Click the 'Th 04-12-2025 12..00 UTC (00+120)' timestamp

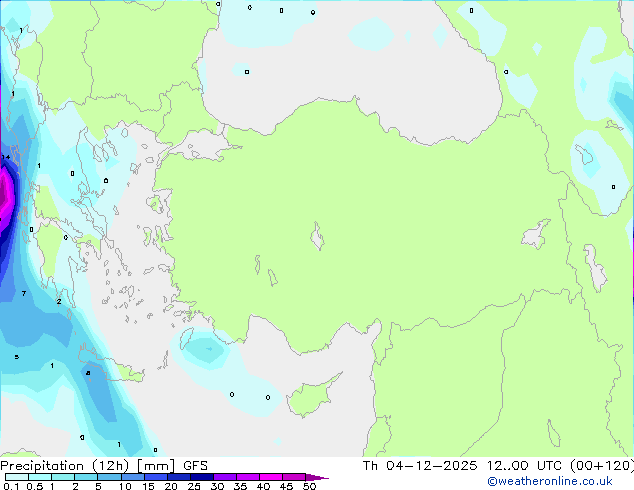[498, 466]
